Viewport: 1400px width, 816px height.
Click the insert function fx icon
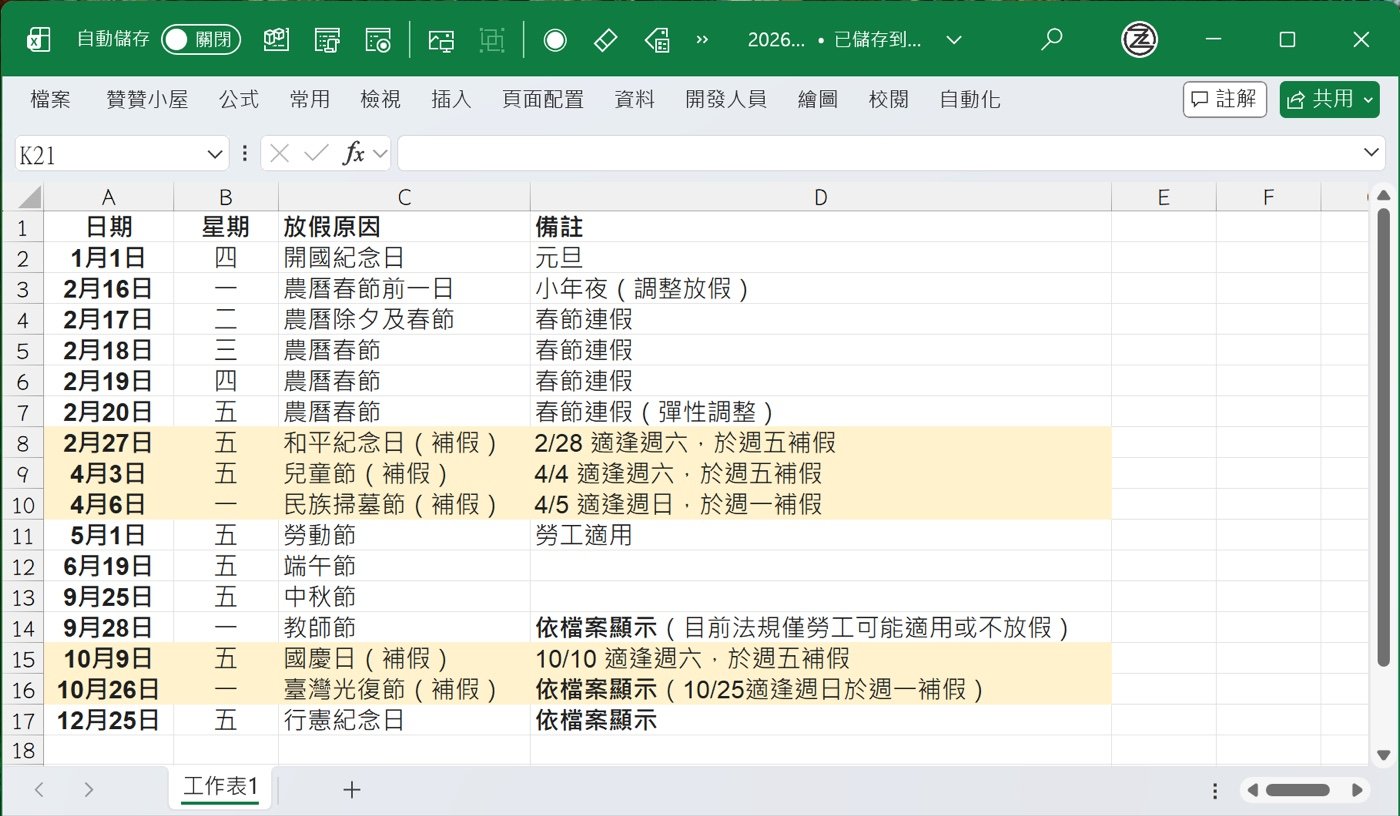tap(354, 153)
